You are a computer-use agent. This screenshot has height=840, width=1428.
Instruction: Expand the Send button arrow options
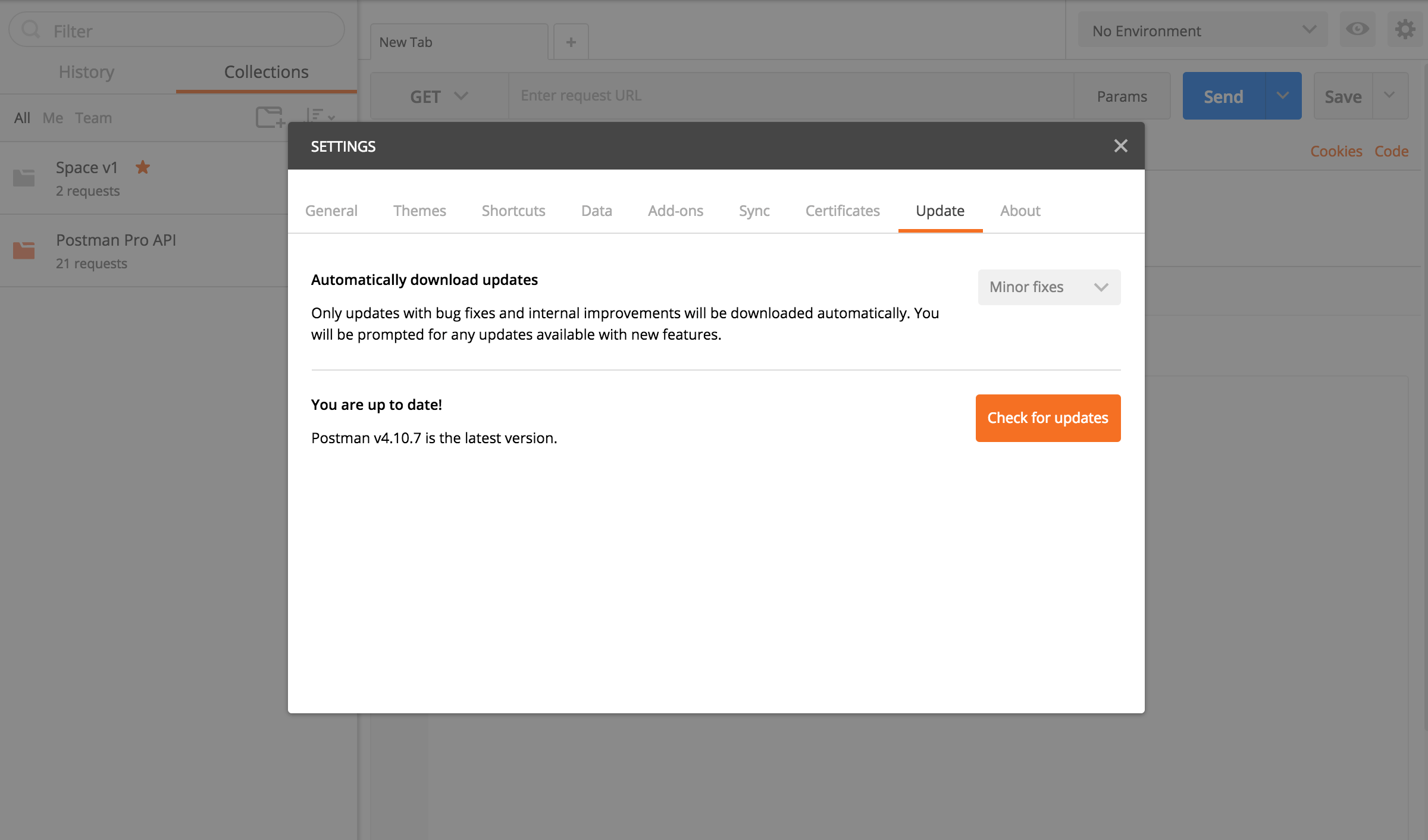(1283, 96)
